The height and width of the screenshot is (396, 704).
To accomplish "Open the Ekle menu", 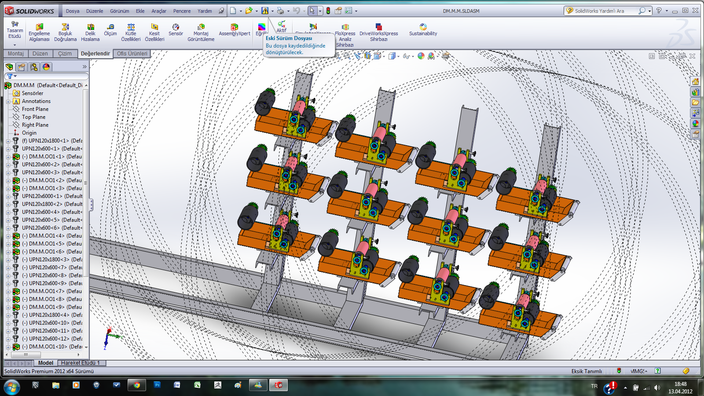I will [x=140, y=11].
